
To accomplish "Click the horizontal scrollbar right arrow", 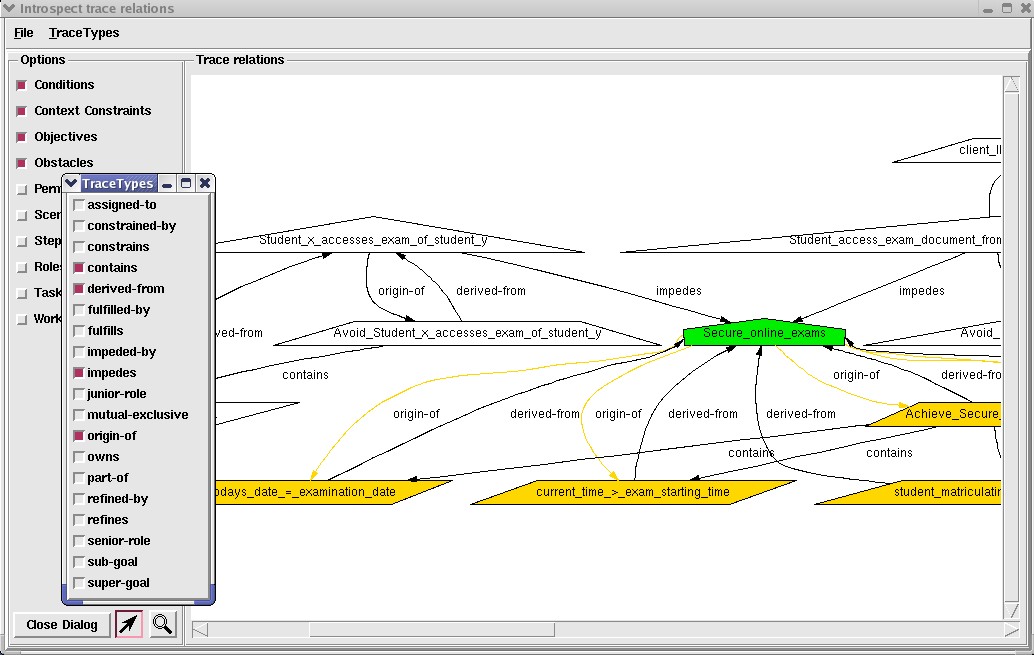I will pyautogui.click(x=1011, y=630).
